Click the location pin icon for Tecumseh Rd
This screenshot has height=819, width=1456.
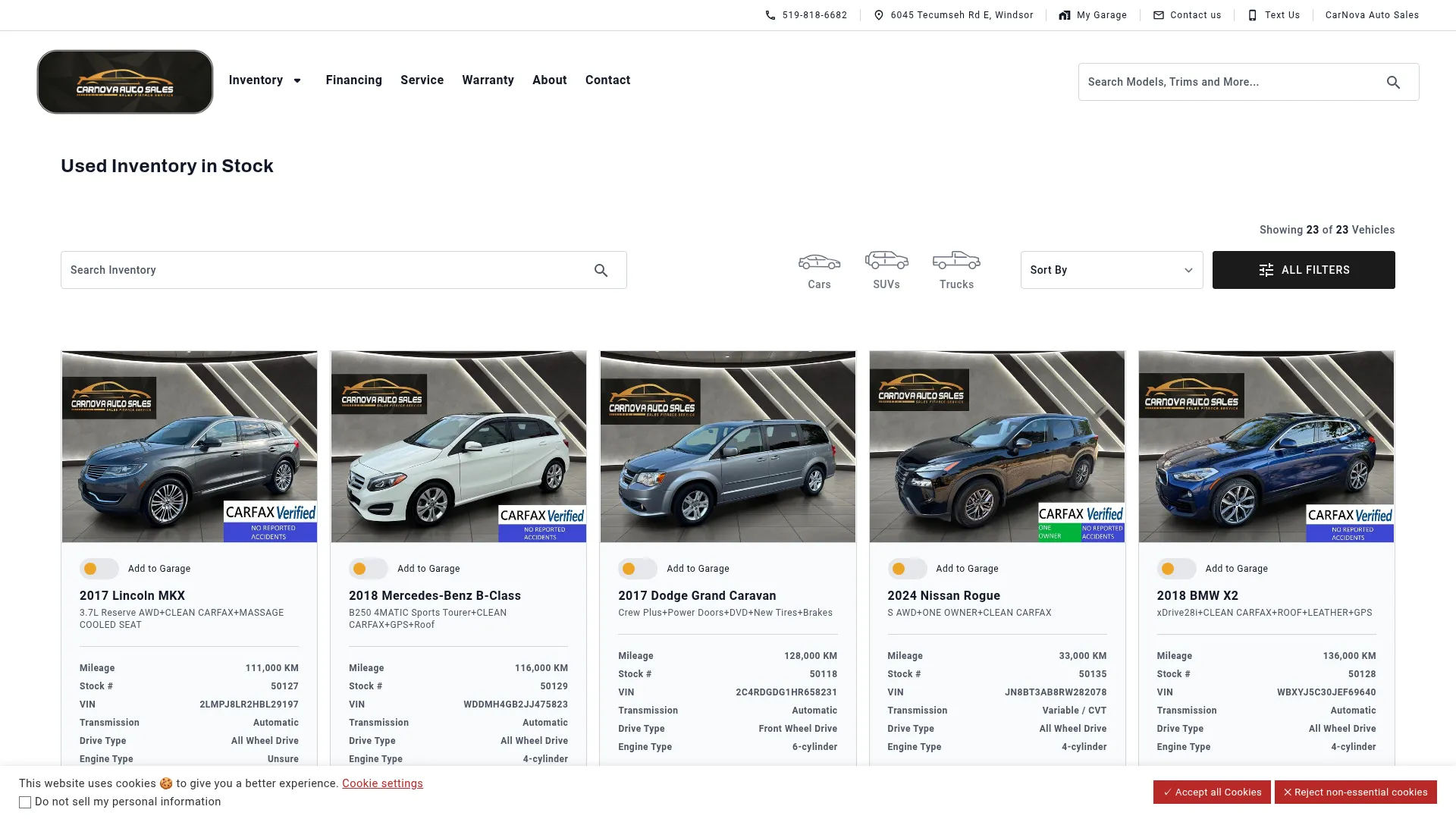pyautogui.click(x=879, y=15)
